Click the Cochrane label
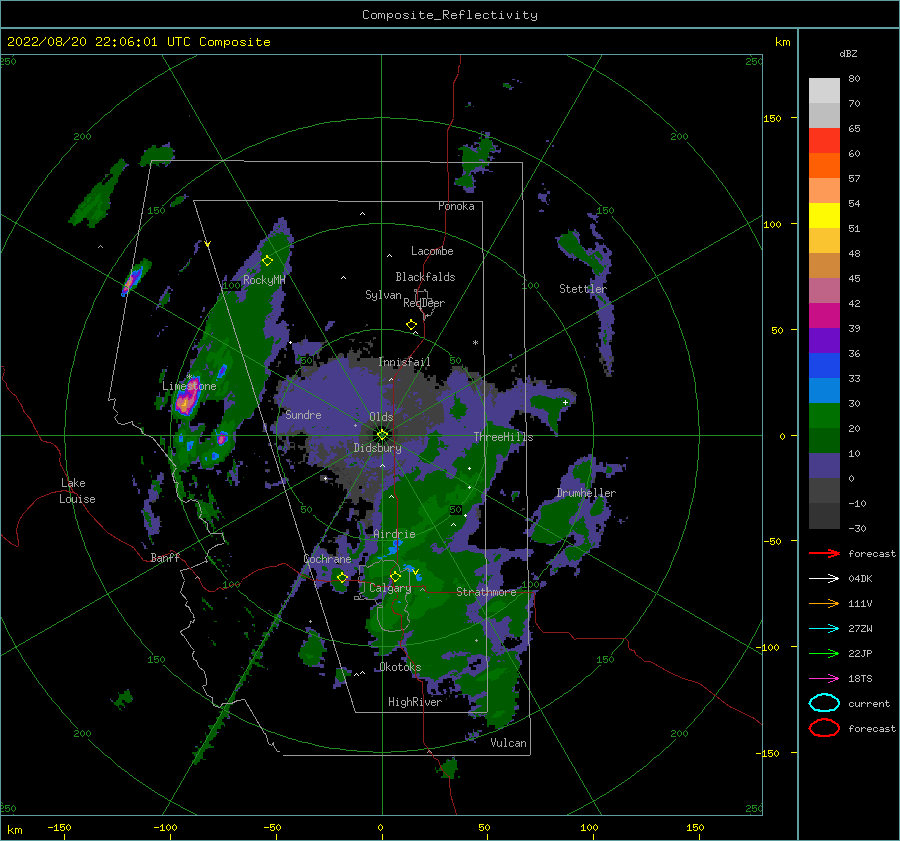900x841 pixels. click(x=327, y=559)
